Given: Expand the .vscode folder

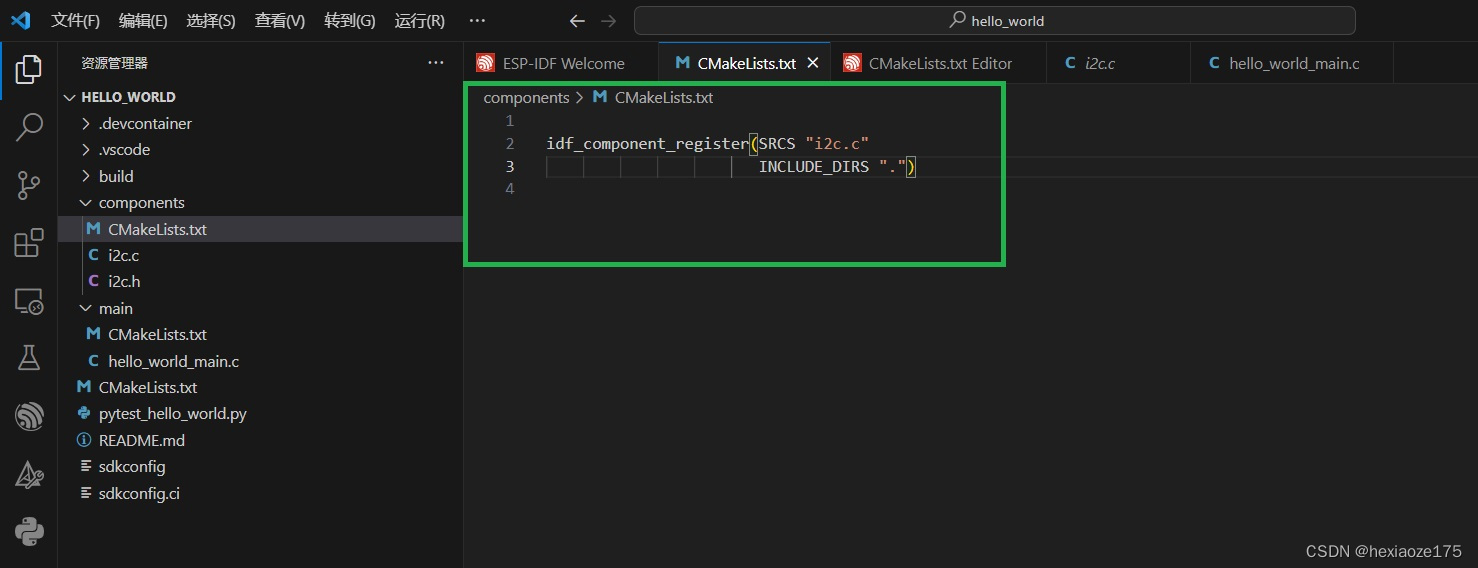Looking at the screenshot, I should [x=260, y=149].
